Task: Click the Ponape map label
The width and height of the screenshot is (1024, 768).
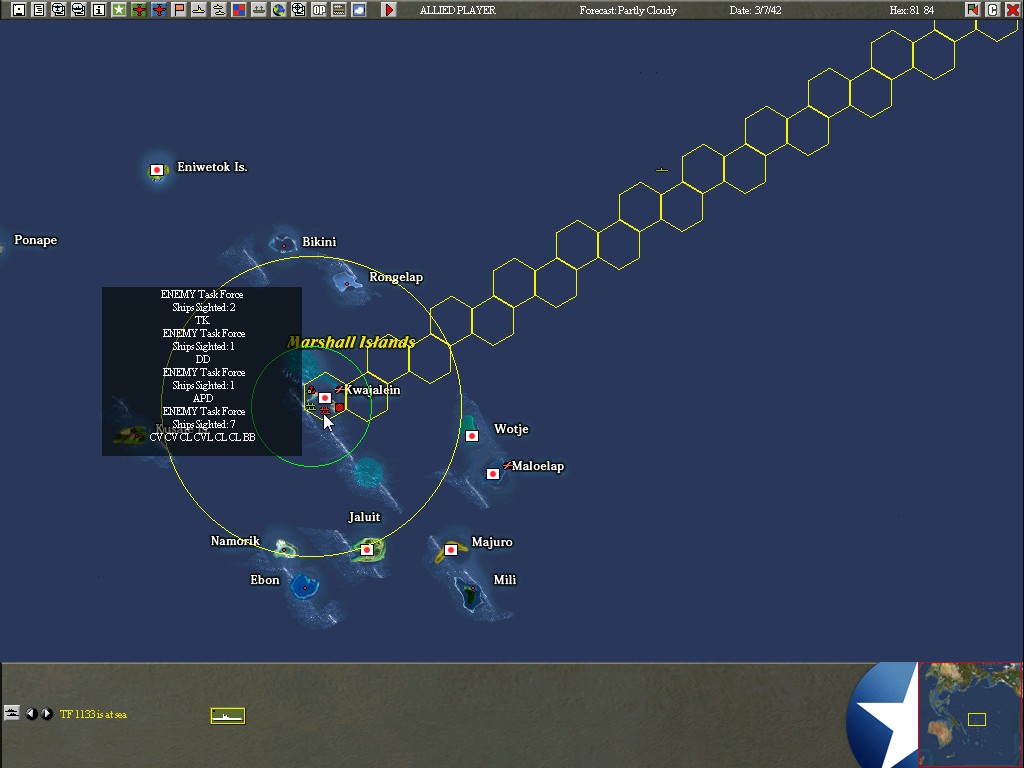Action: pyautogui.click(x=36, y=240)
